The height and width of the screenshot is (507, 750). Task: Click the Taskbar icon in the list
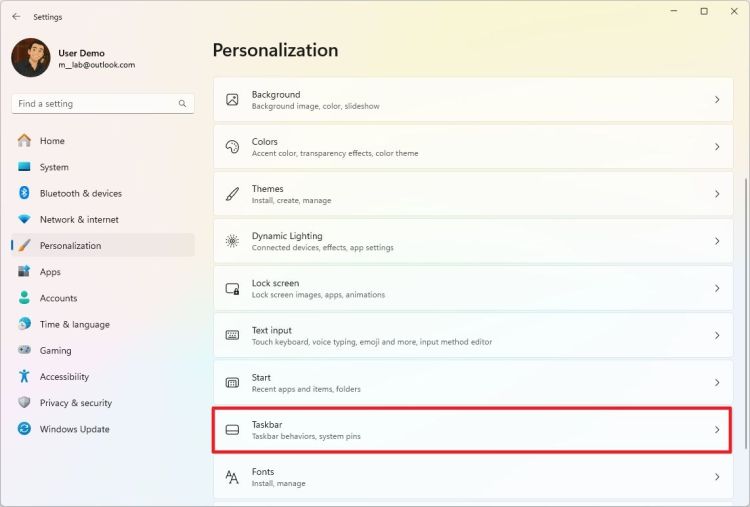(x=232, y=430)
